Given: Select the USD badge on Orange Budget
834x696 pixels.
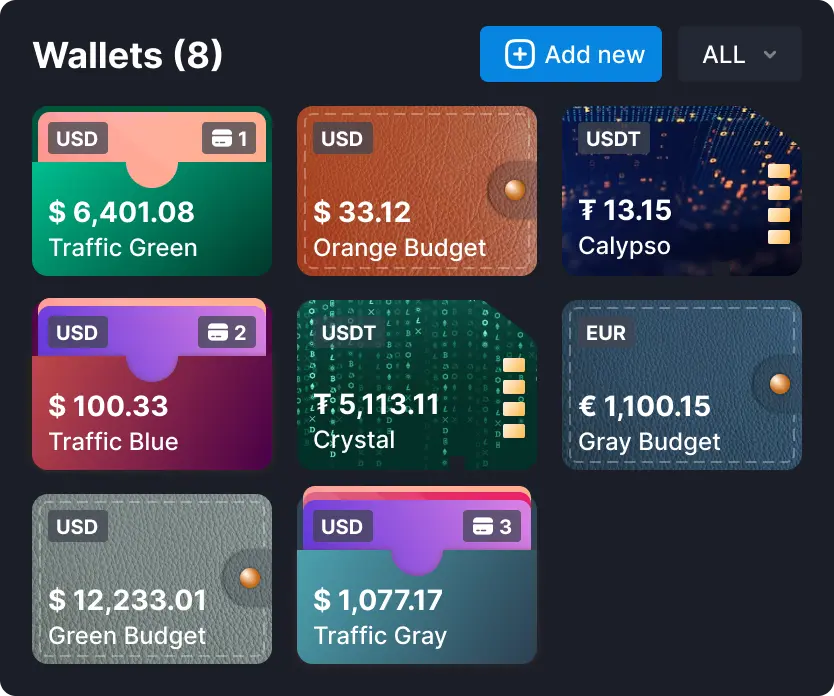Looking at the screenshot, I should [x=341, y=138].
